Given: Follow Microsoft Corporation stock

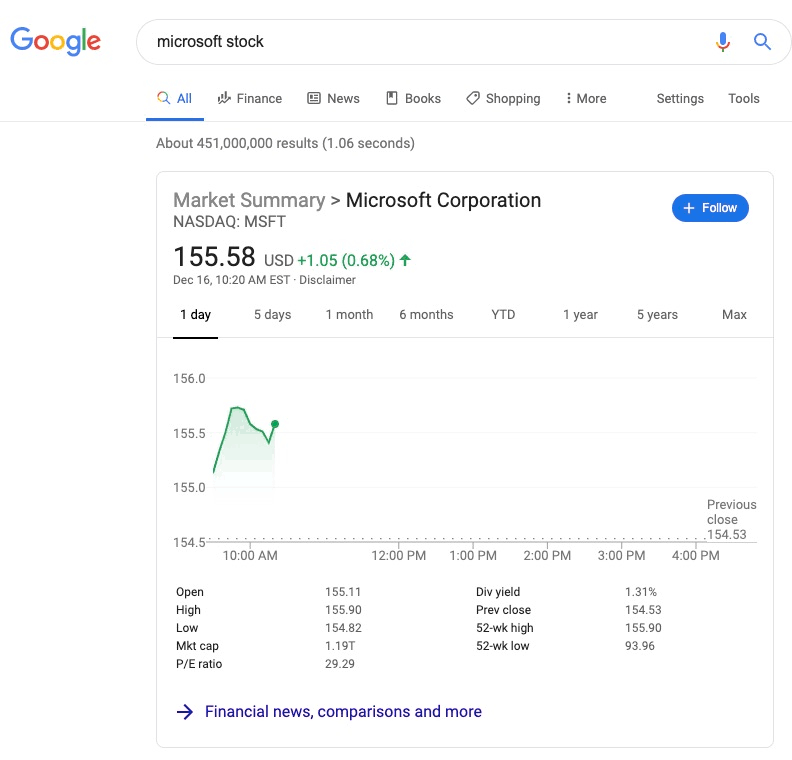Looking at the screenshot, I should pos(710,208).
